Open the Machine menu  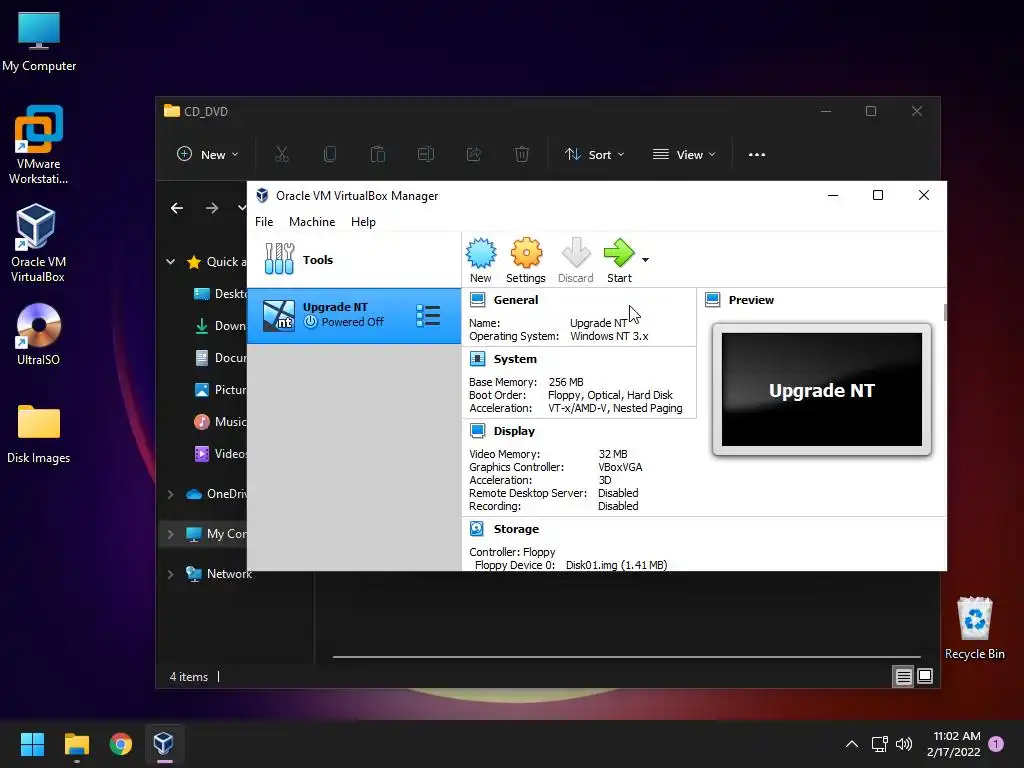coord(312,222)
